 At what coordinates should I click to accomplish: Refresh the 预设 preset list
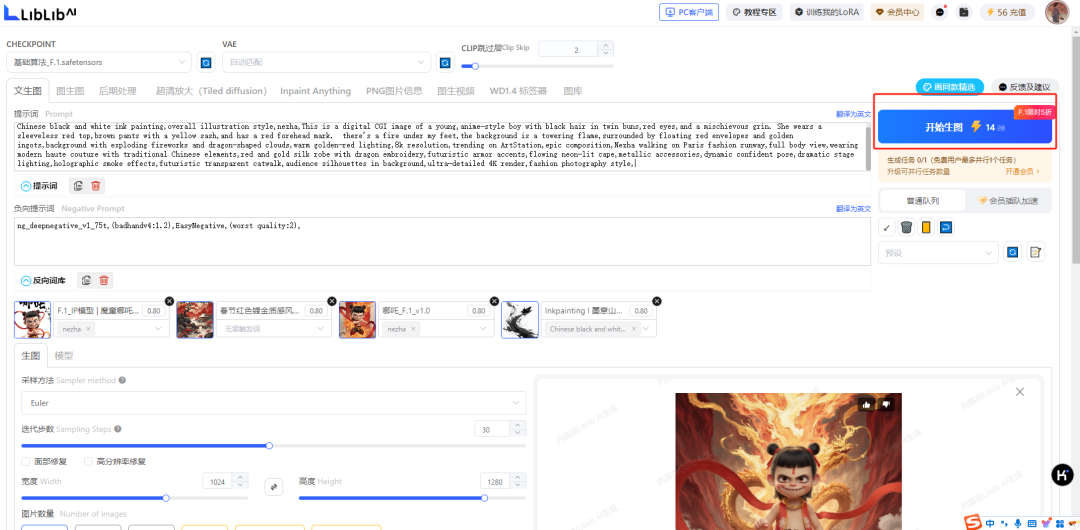(x=1012, y=252)
